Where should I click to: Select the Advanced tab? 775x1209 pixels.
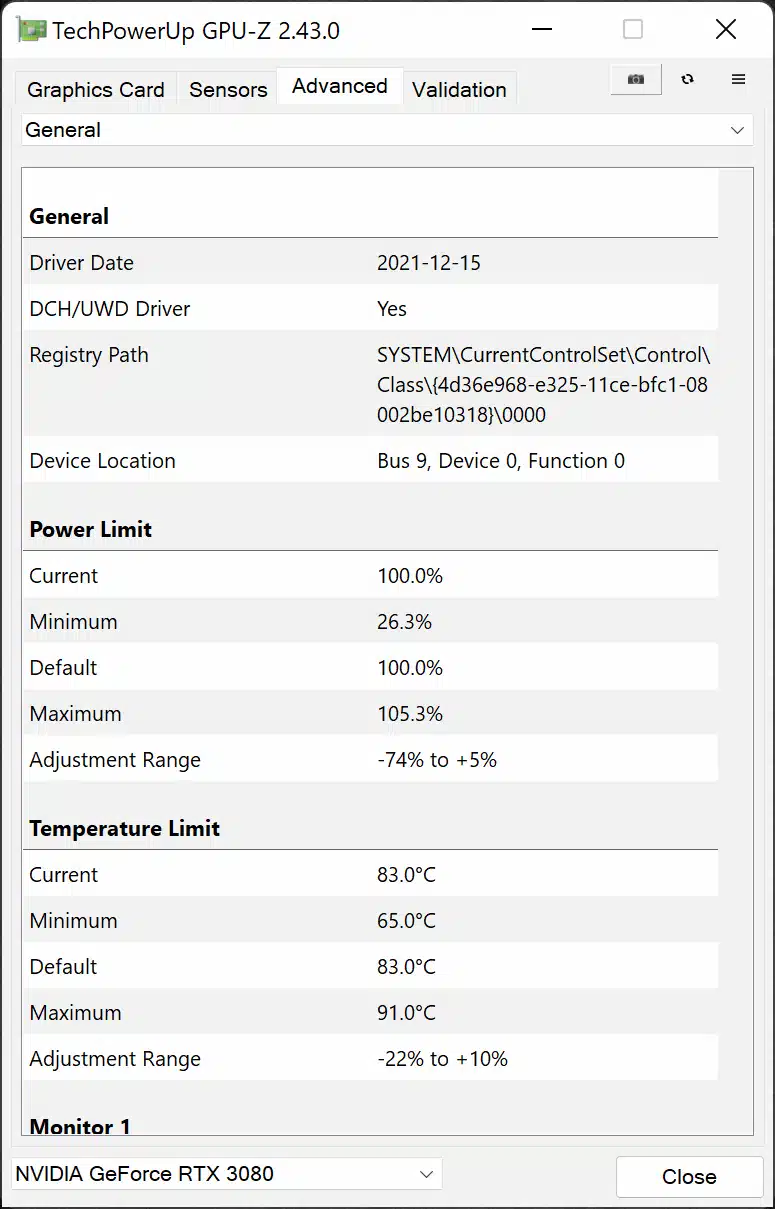tap(340, 86)
